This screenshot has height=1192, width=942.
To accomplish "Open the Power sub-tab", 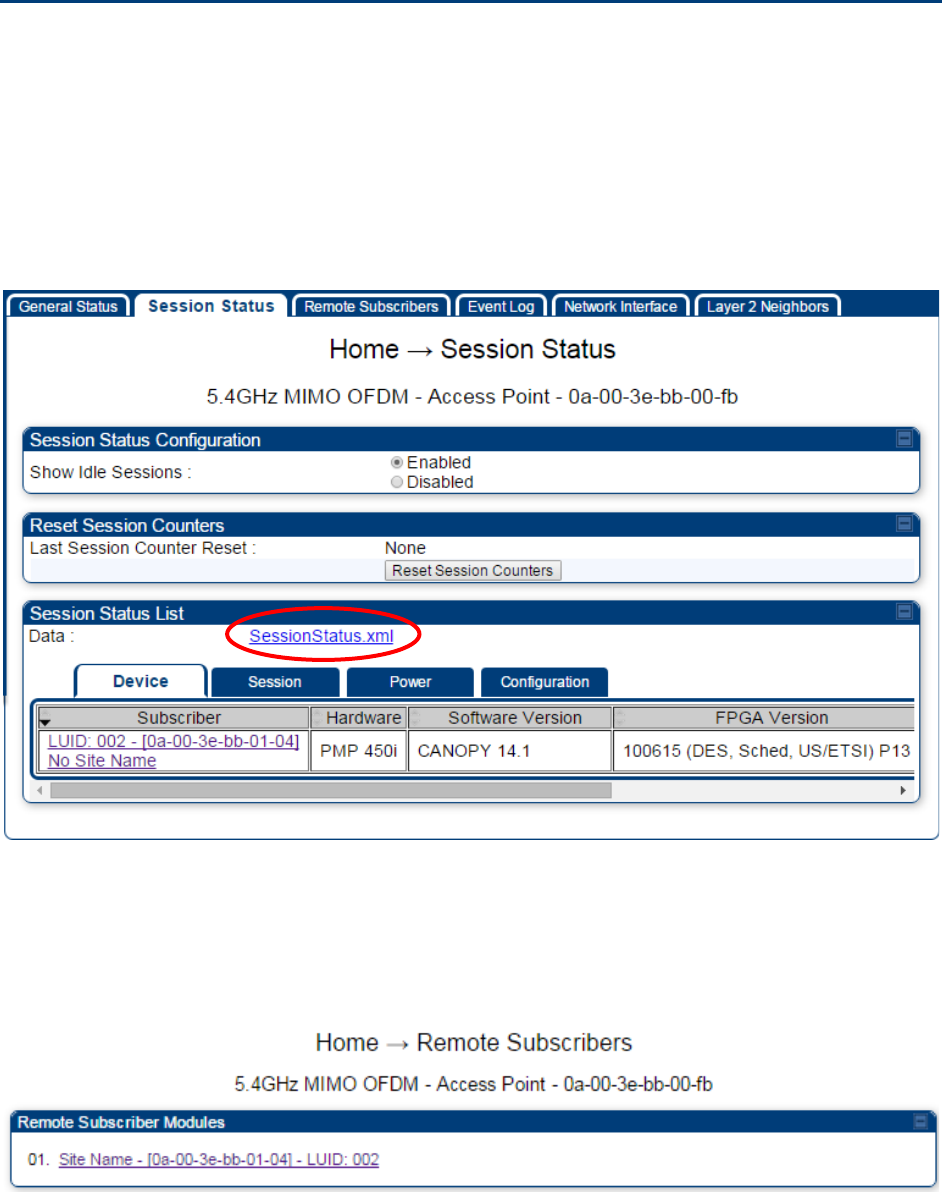I will pyautogui.click(x=411, y=682).
